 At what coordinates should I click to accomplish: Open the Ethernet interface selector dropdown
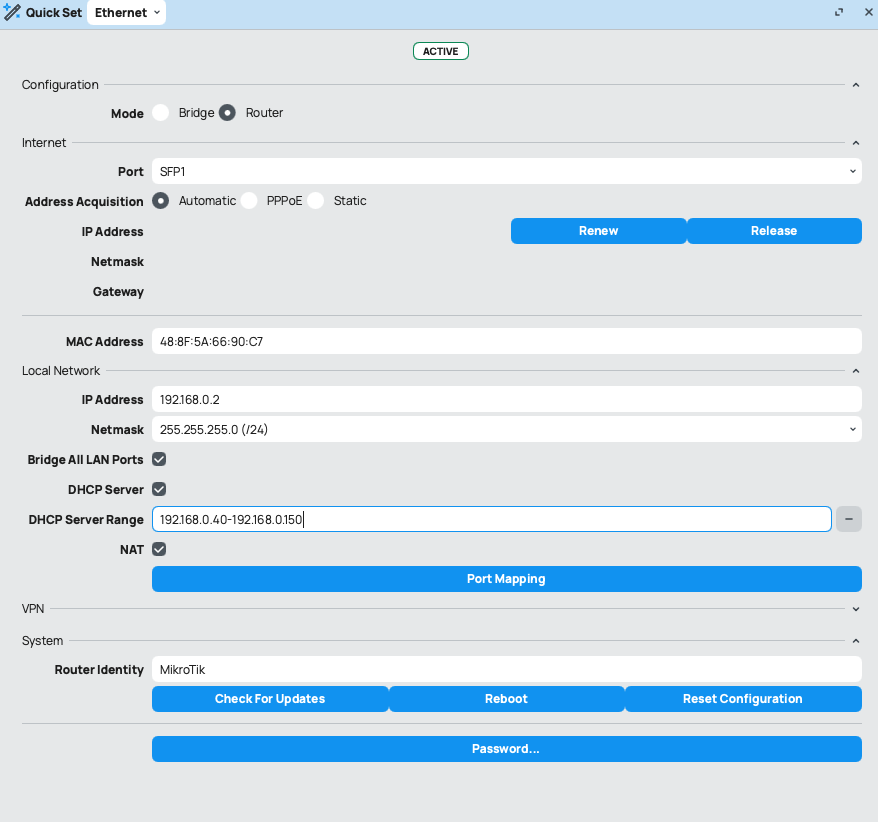click(126, 13)
